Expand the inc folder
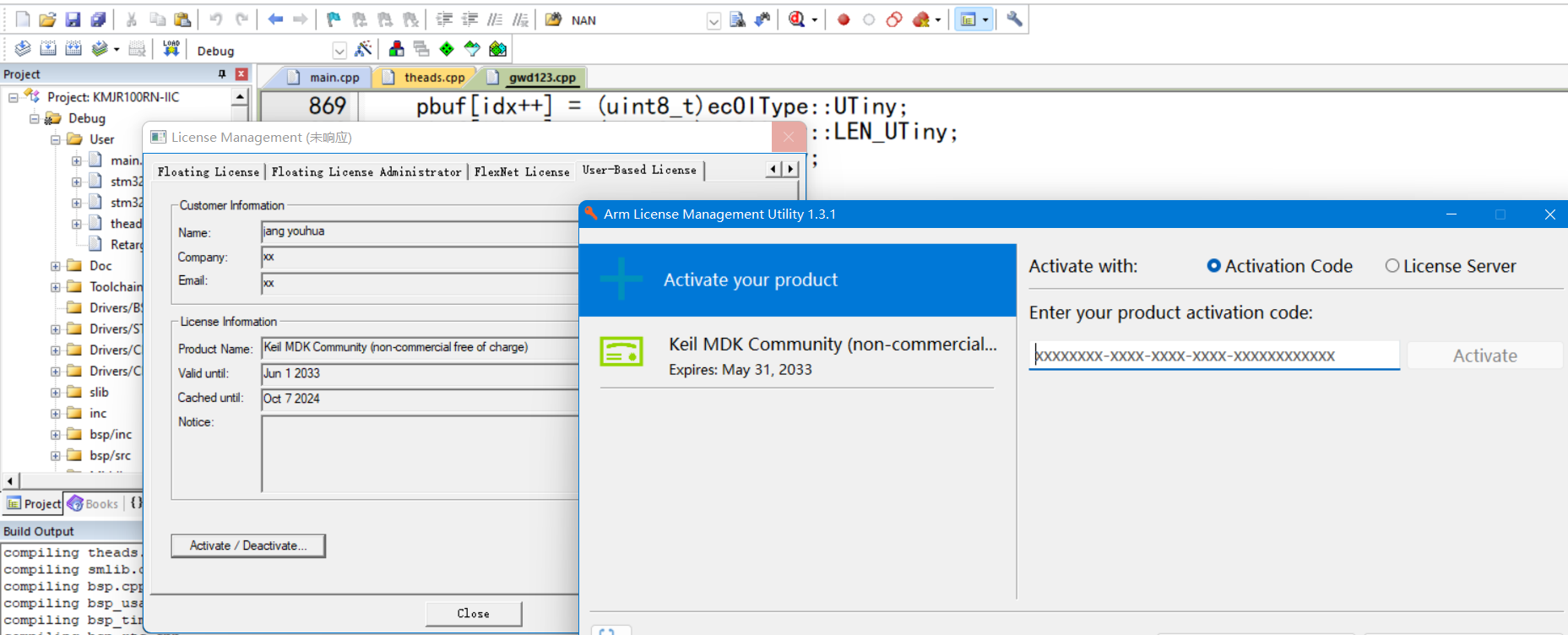The height and width of the screenshot is (635, 1568). 55,414
